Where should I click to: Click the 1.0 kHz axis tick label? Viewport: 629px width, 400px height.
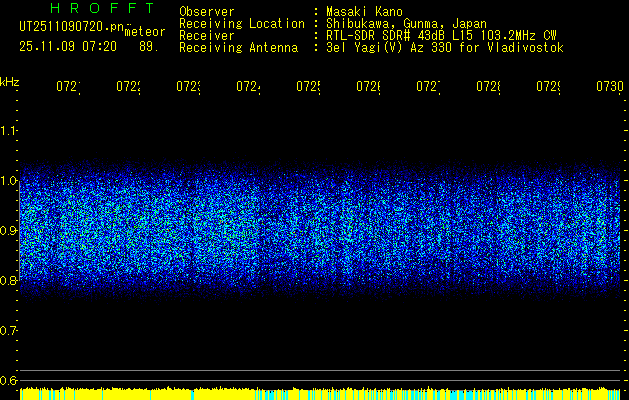(9, 180)
